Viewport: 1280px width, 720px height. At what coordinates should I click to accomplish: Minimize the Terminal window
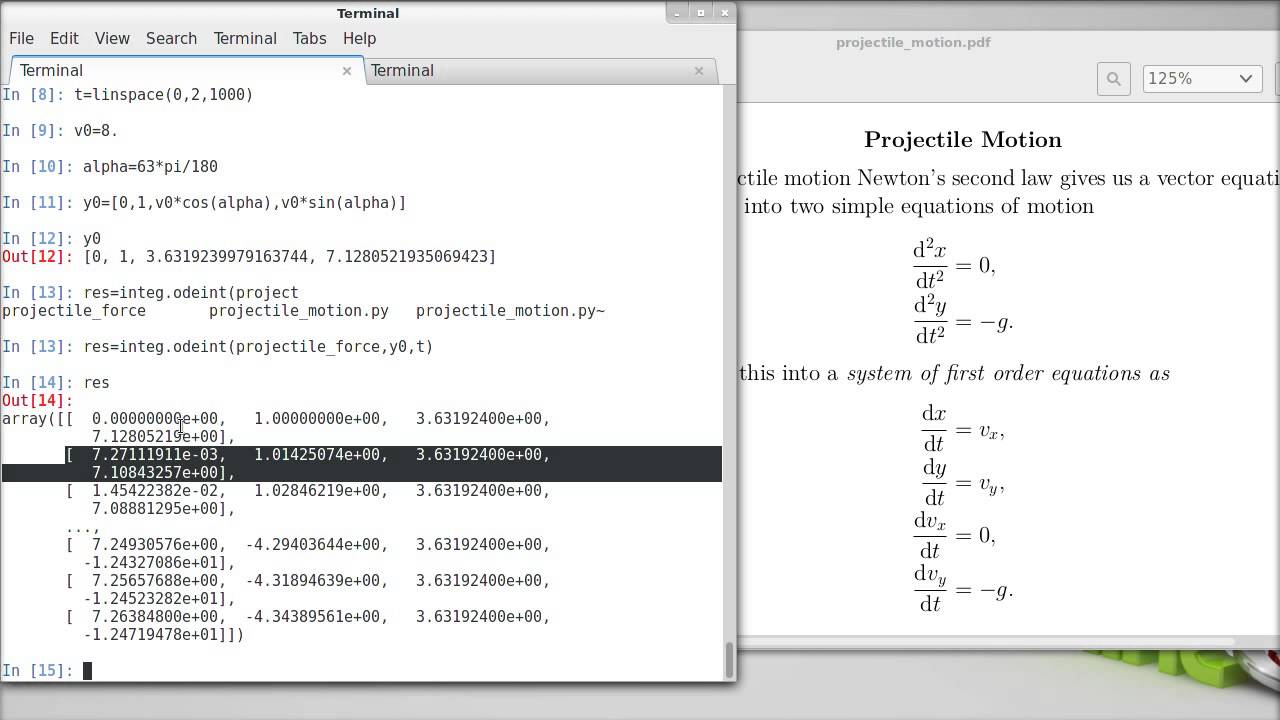pyautogui.click(x=677, y=13)
